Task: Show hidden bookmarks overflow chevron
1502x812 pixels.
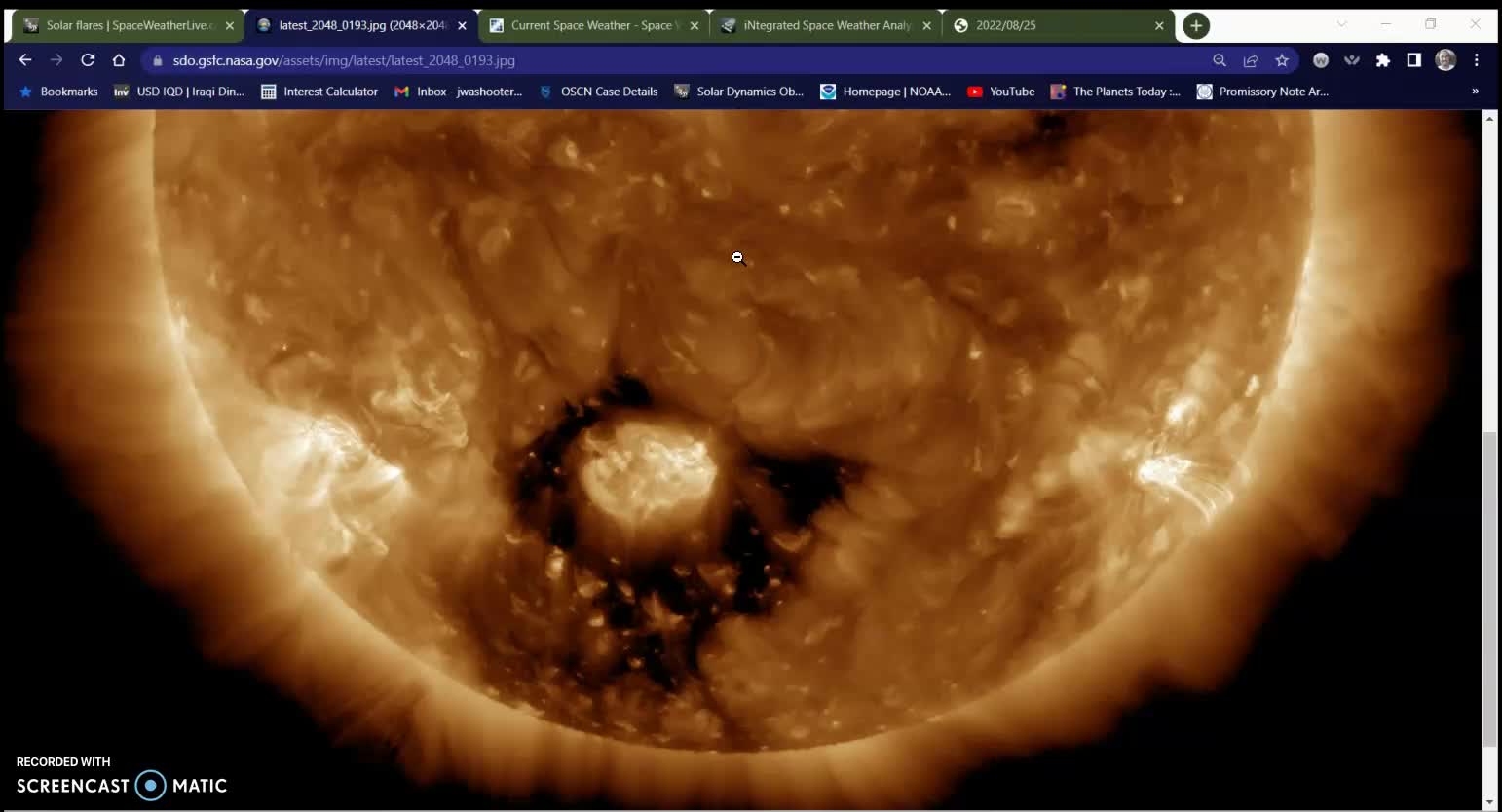Action: click(1475, 92)
